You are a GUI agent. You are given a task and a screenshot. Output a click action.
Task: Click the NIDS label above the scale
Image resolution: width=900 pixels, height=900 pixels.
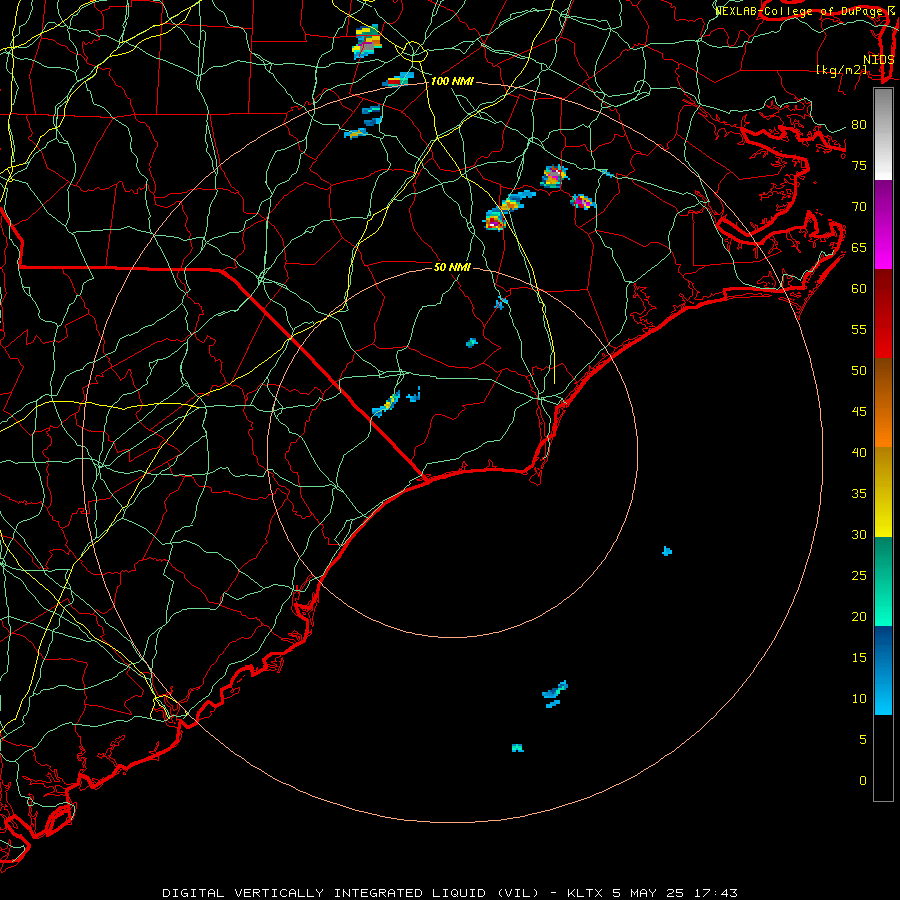pyautogui.click(x=879, y=60)
